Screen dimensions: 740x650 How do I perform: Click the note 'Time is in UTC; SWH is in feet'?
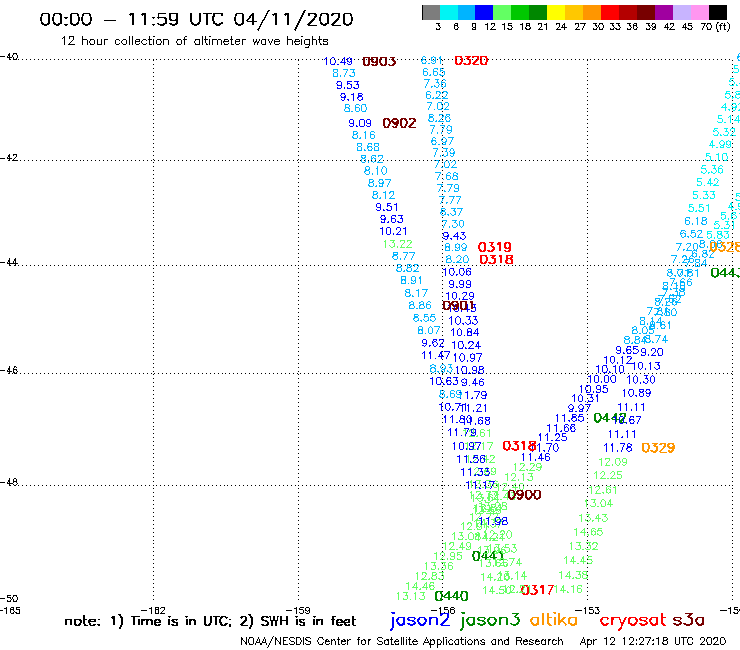click(x=210, y=621)
